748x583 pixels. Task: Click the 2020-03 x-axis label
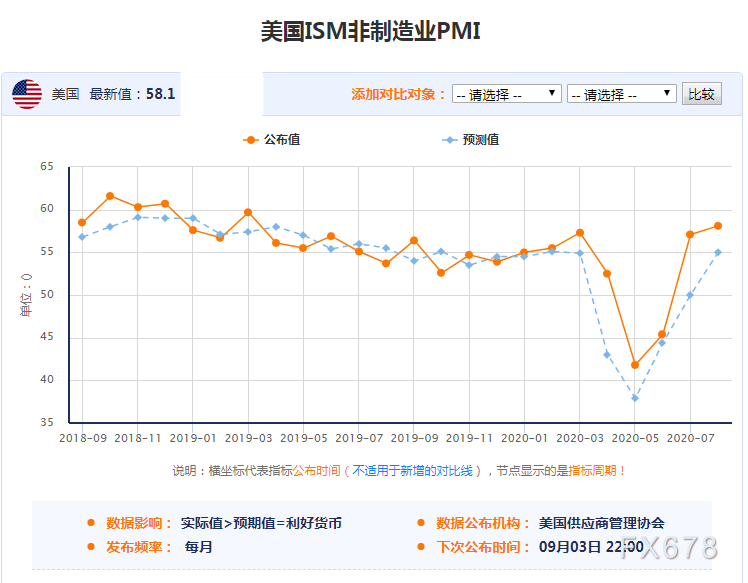pyautogui.click(x=580, y=438)
